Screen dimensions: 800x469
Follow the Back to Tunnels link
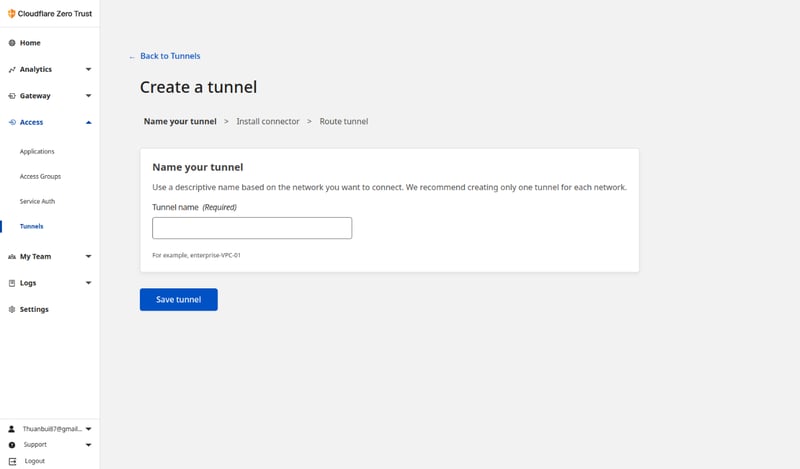tap(169, 56)
